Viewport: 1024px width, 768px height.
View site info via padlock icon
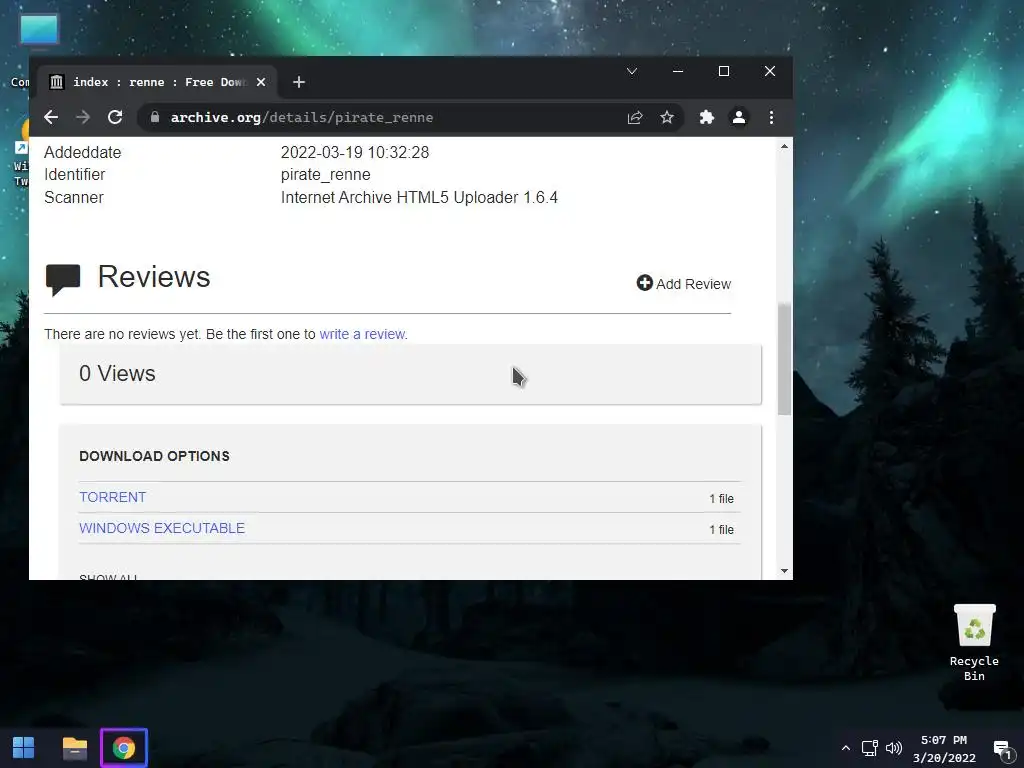[155, 117]
